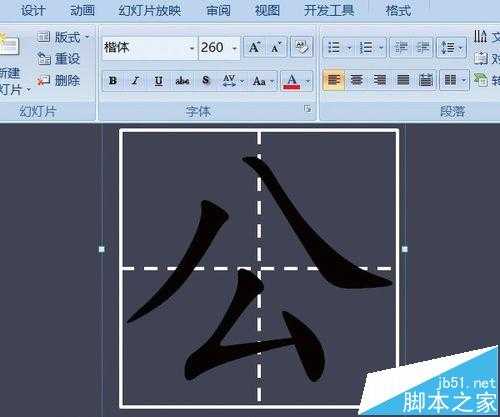Justify the text

(403, 80)
